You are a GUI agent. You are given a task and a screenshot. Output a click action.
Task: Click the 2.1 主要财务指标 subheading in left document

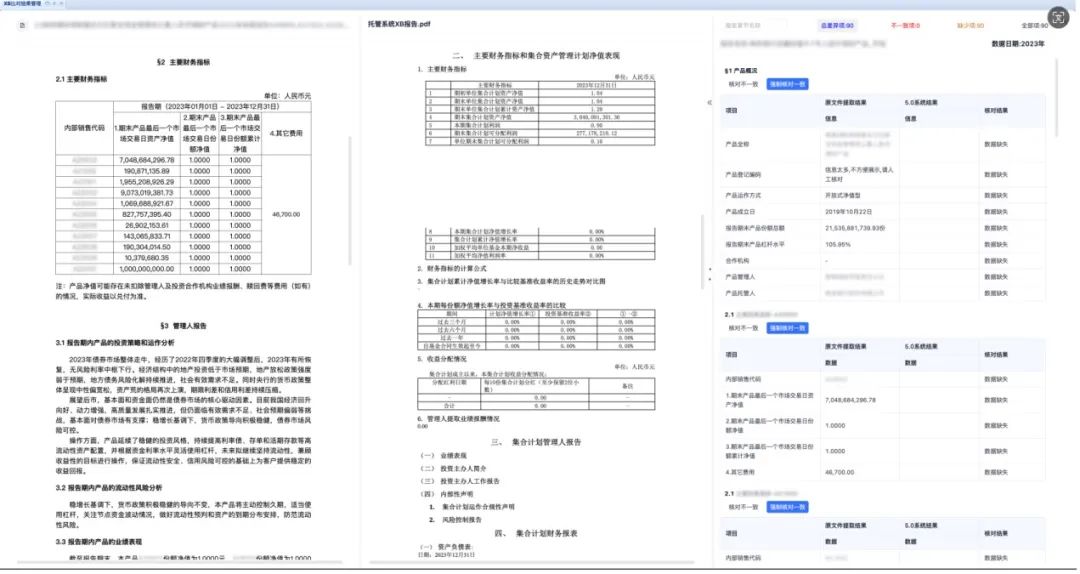(81, 79)
